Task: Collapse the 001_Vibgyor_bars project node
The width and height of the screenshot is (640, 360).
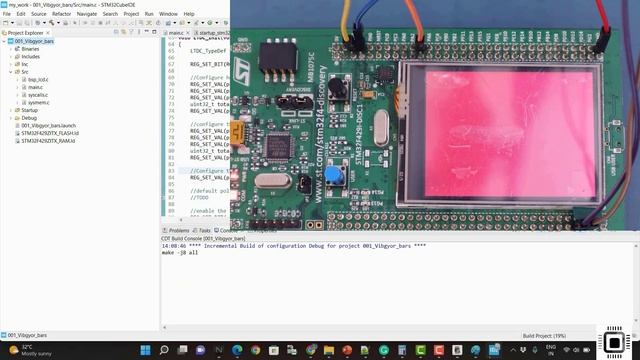Action: coord(4,41)
